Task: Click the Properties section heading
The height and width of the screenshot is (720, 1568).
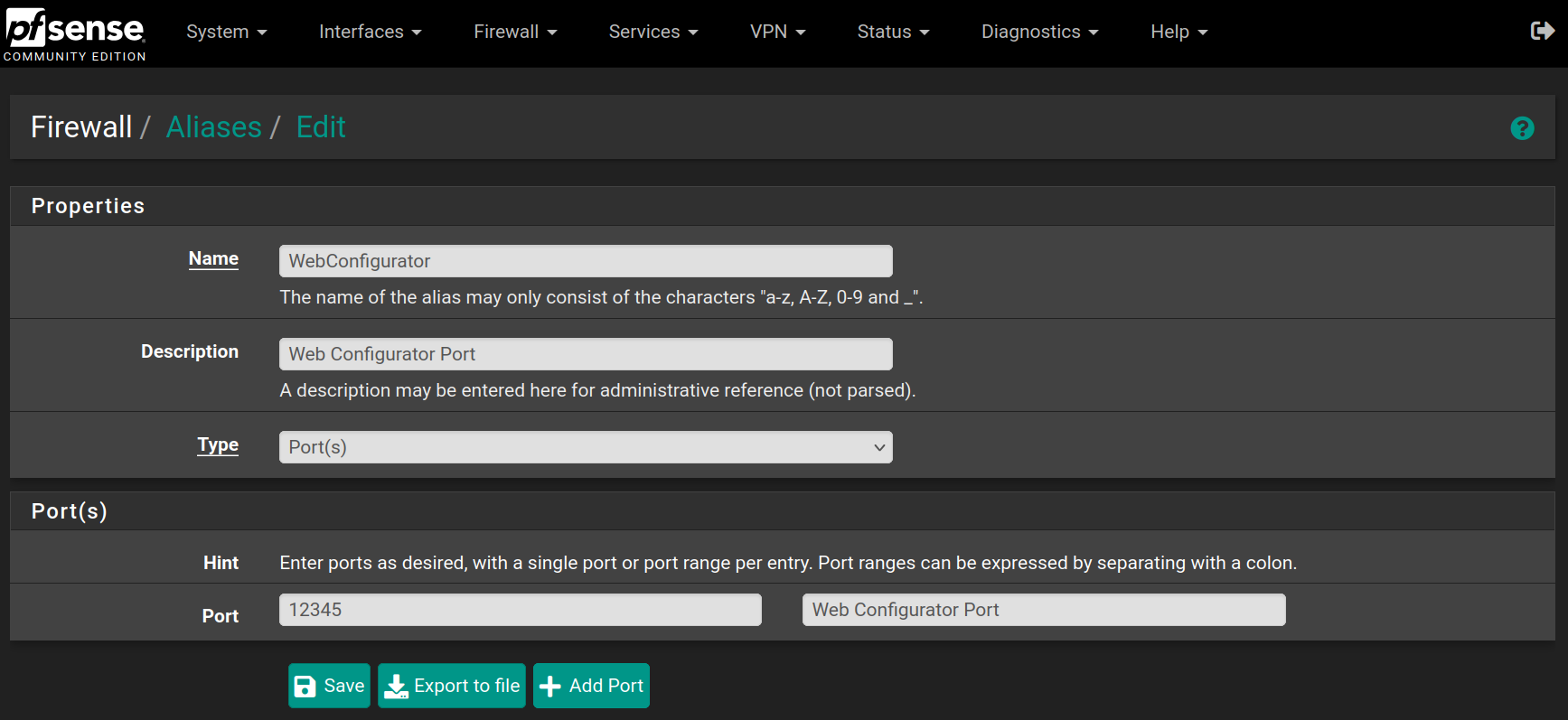Action: [x=88, y=206]
